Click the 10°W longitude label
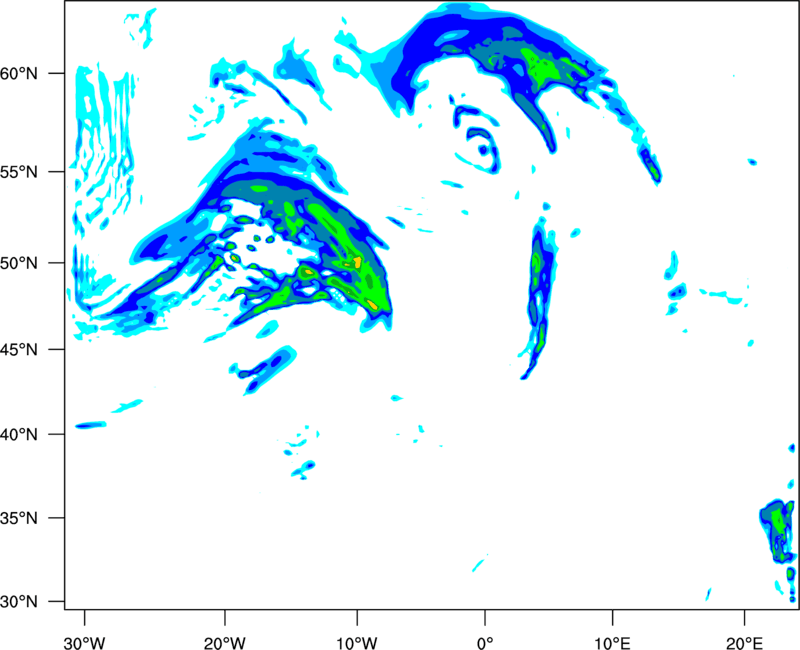Screen dimensions: 800x650 click(x=357, y=643)
